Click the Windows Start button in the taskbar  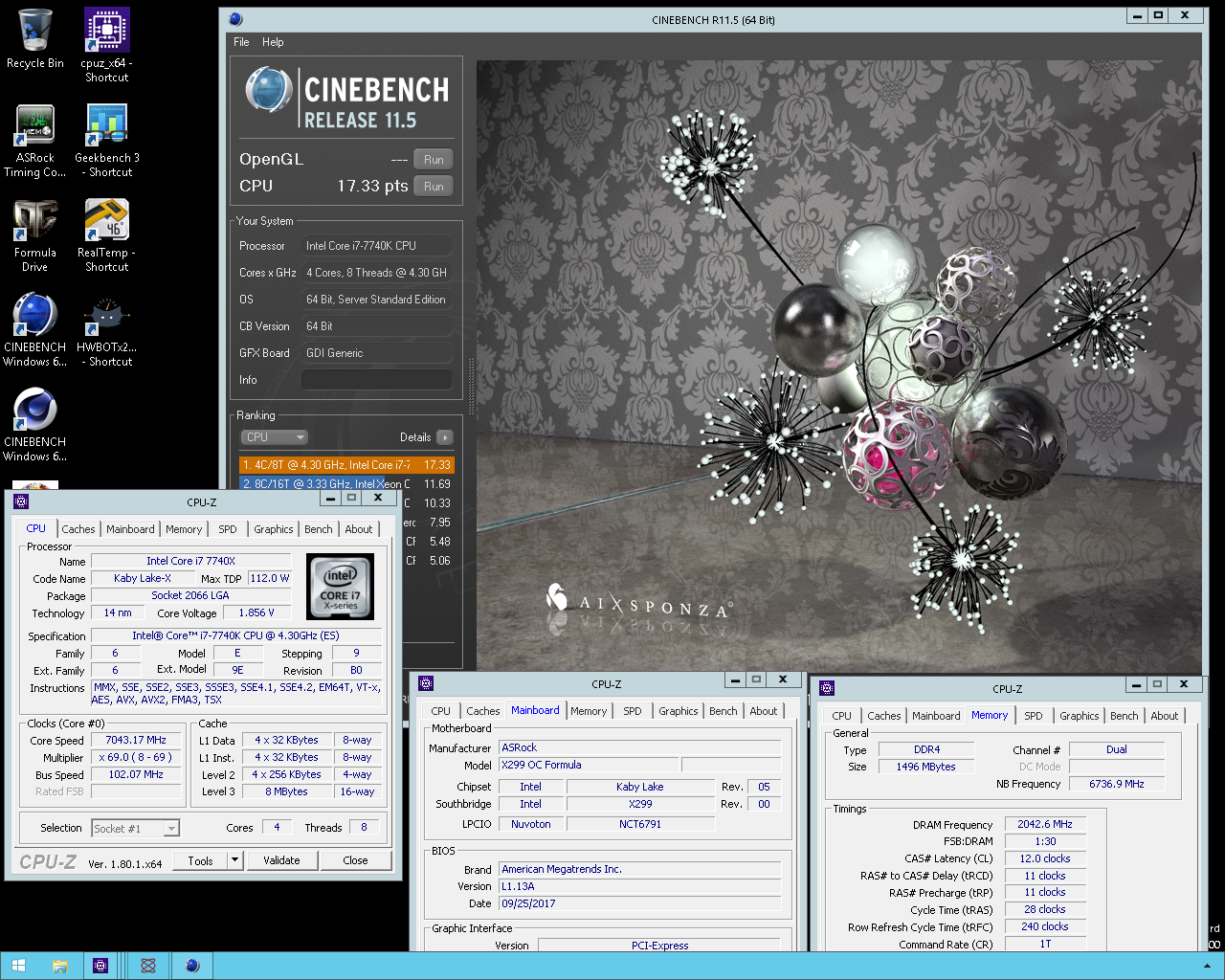(19, 966)
